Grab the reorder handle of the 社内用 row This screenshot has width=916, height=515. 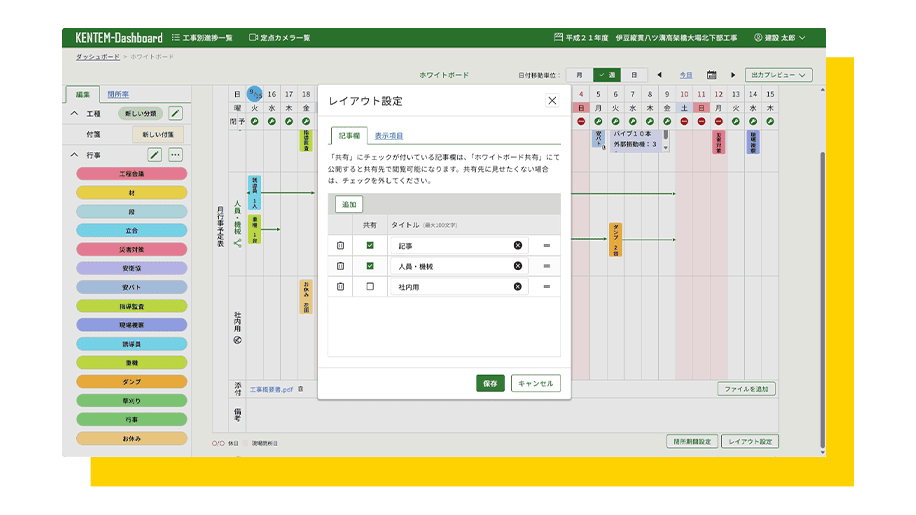(x=547, y=287)
